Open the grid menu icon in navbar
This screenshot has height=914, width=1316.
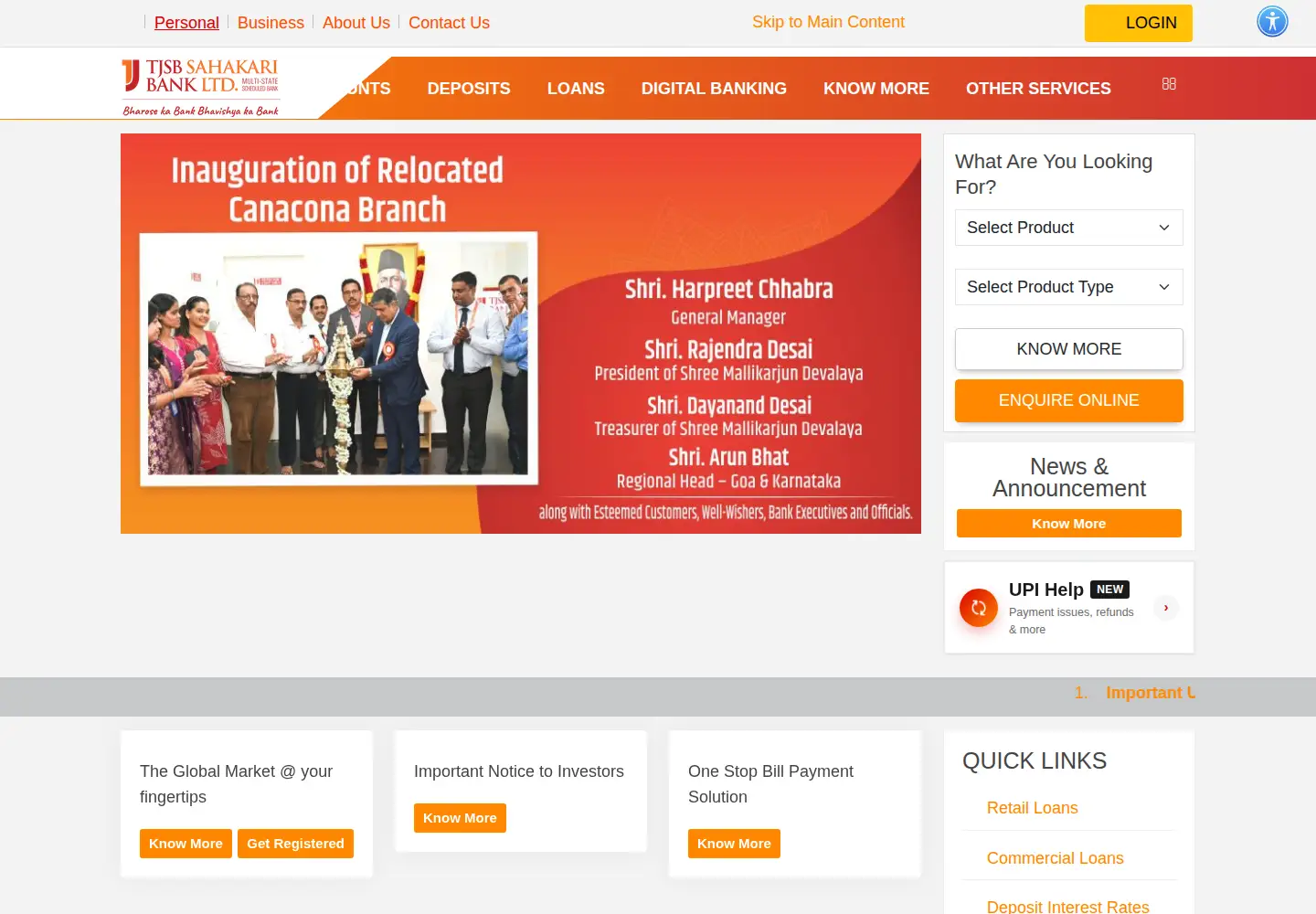click(x=1169, y=83)
